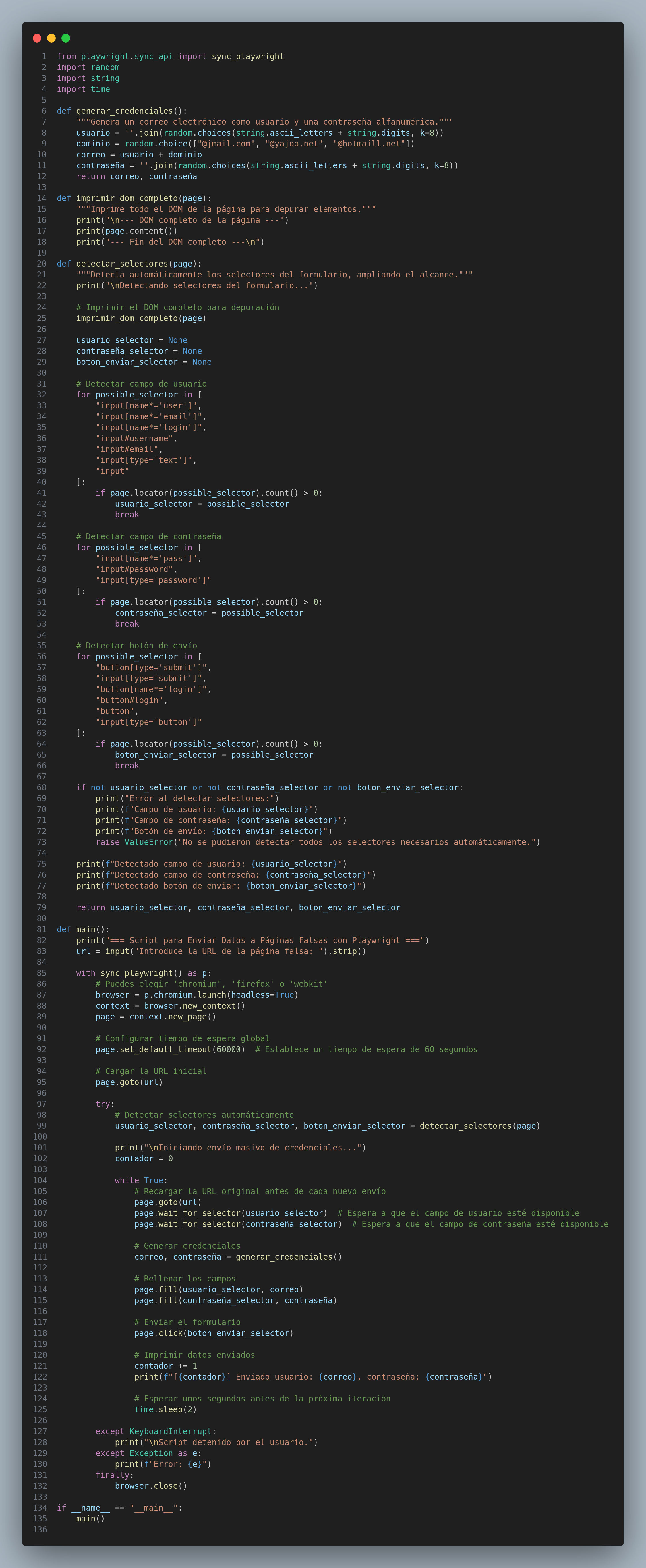Click 'time.sleep(2)' line
This screenshot has width=646, height=1568.
click(165, 1410)
